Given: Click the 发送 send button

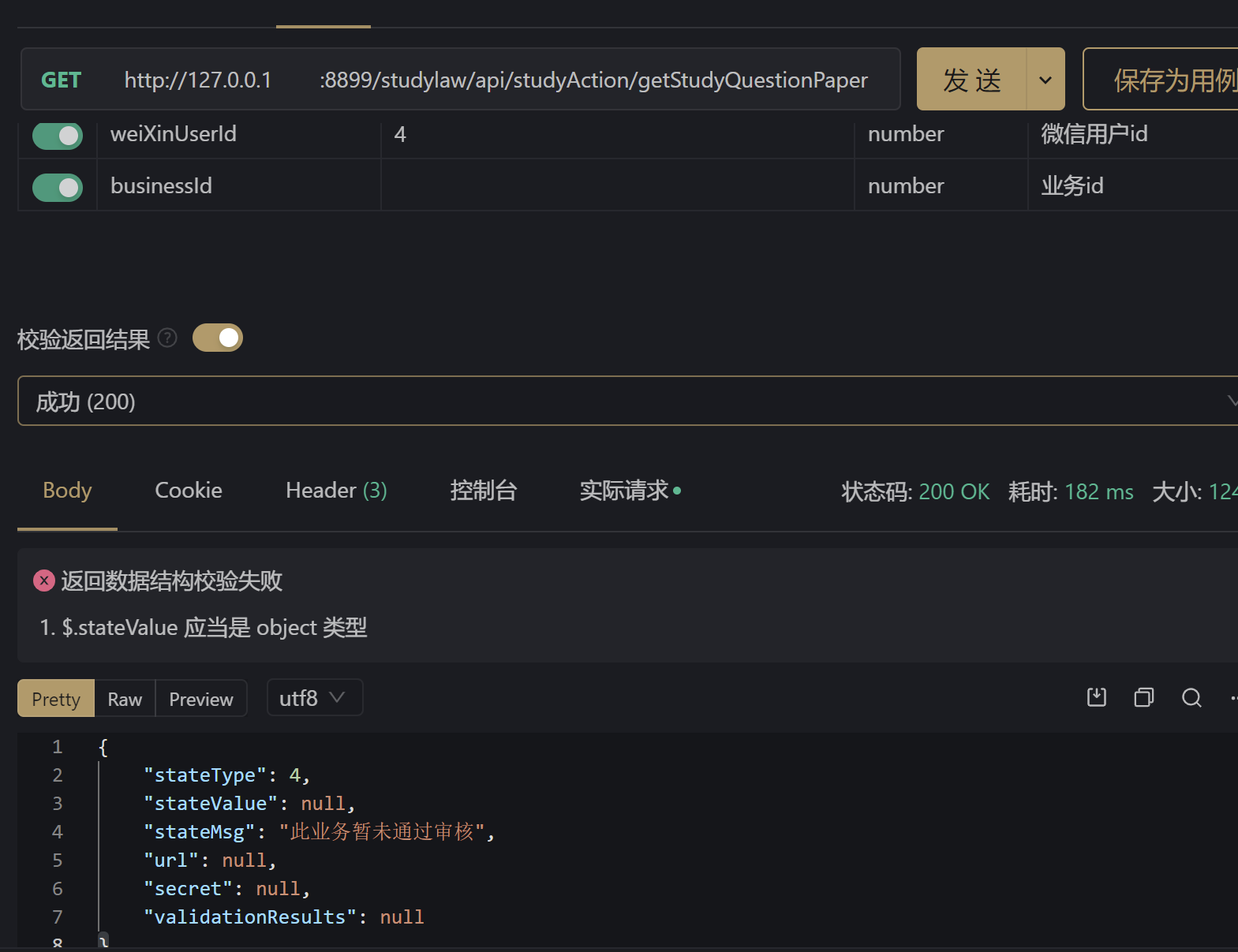Looking at the screenshot, I should pos(971,79).
